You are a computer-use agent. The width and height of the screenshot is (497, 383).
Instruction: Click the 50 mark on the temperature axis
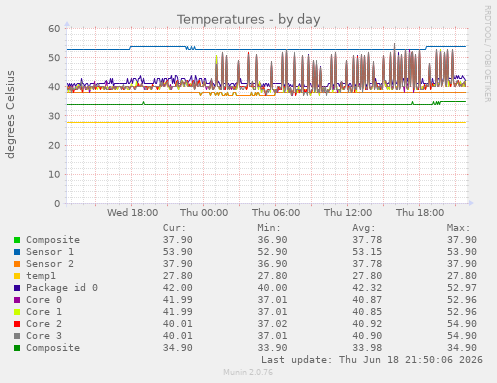(x=54, y=58)
